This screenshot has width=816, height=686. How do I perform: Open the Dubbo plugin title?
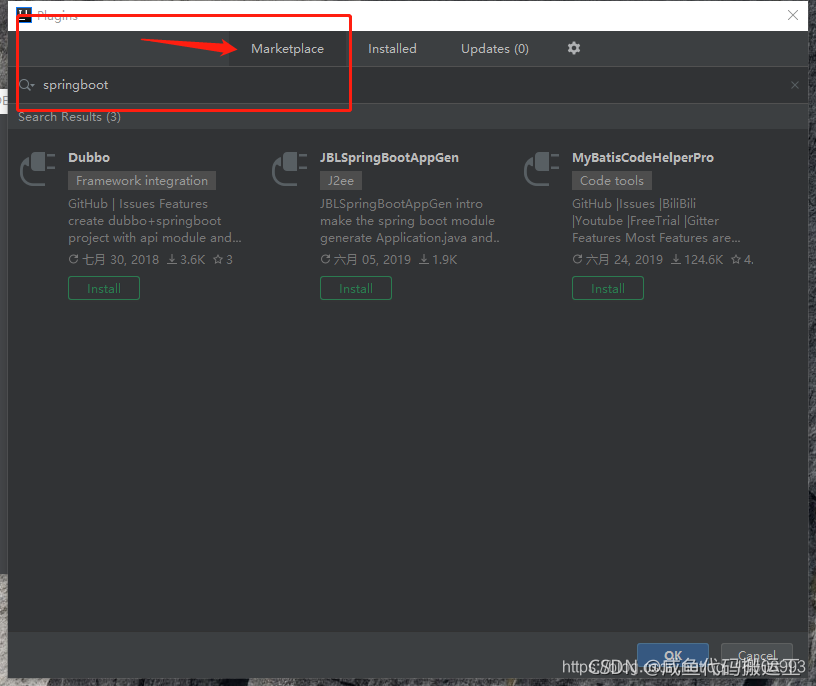coord(89,158)
